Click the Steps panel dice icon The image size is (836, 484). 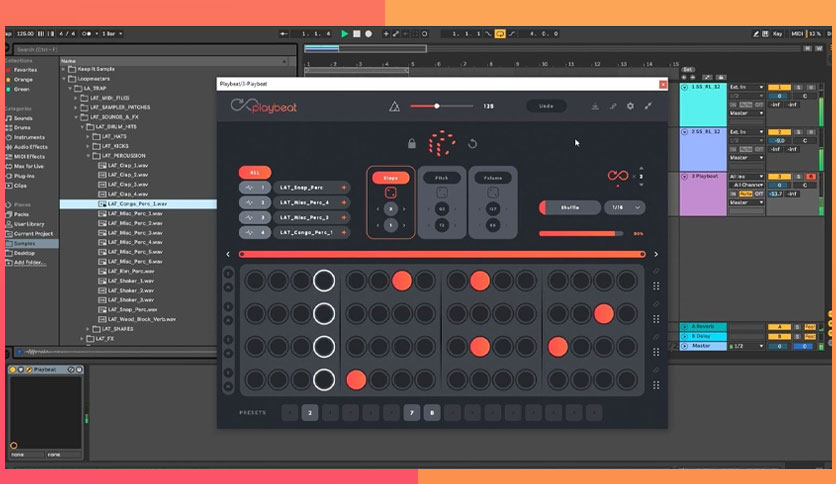tap(391, 192)
